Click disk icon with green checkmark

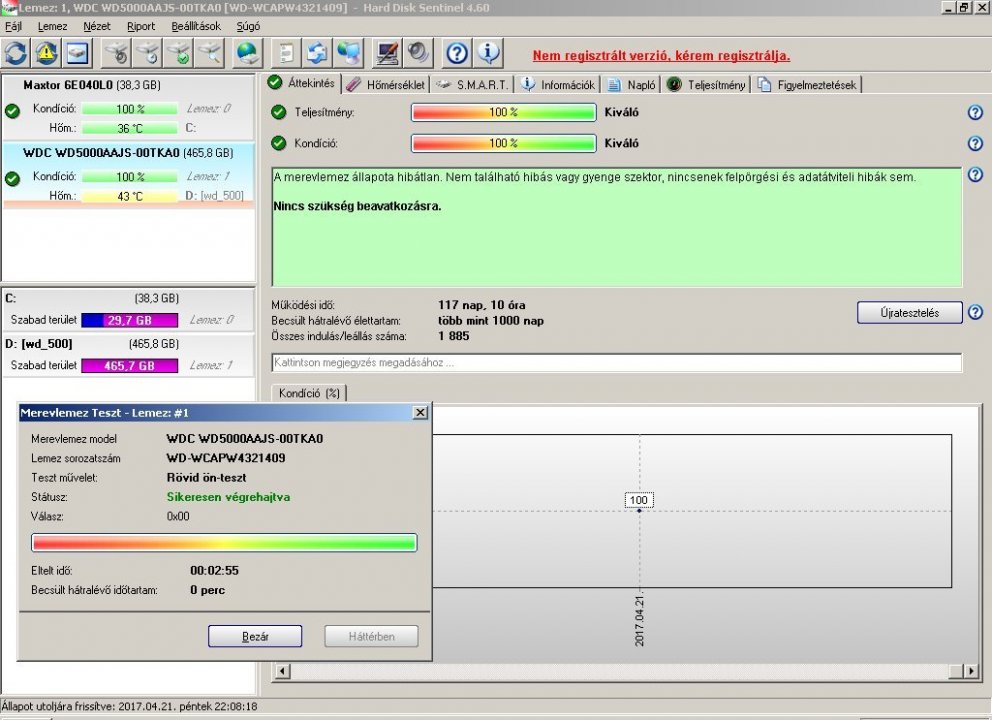178,54
